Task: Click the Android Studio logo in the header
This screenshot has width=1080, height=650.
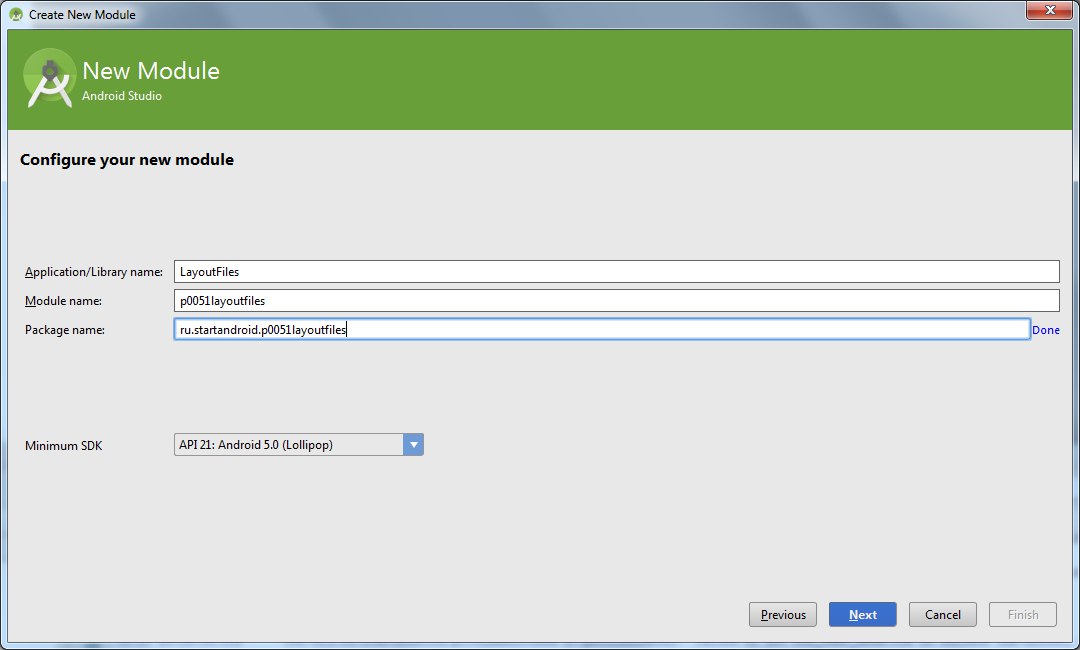Action: pos(49,78)
